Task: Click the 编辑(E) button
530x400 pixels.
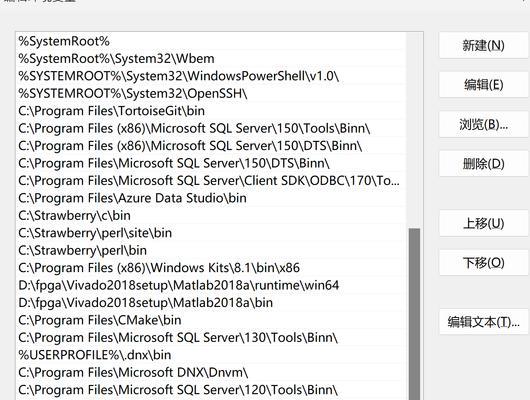Action: click(483, 85)
